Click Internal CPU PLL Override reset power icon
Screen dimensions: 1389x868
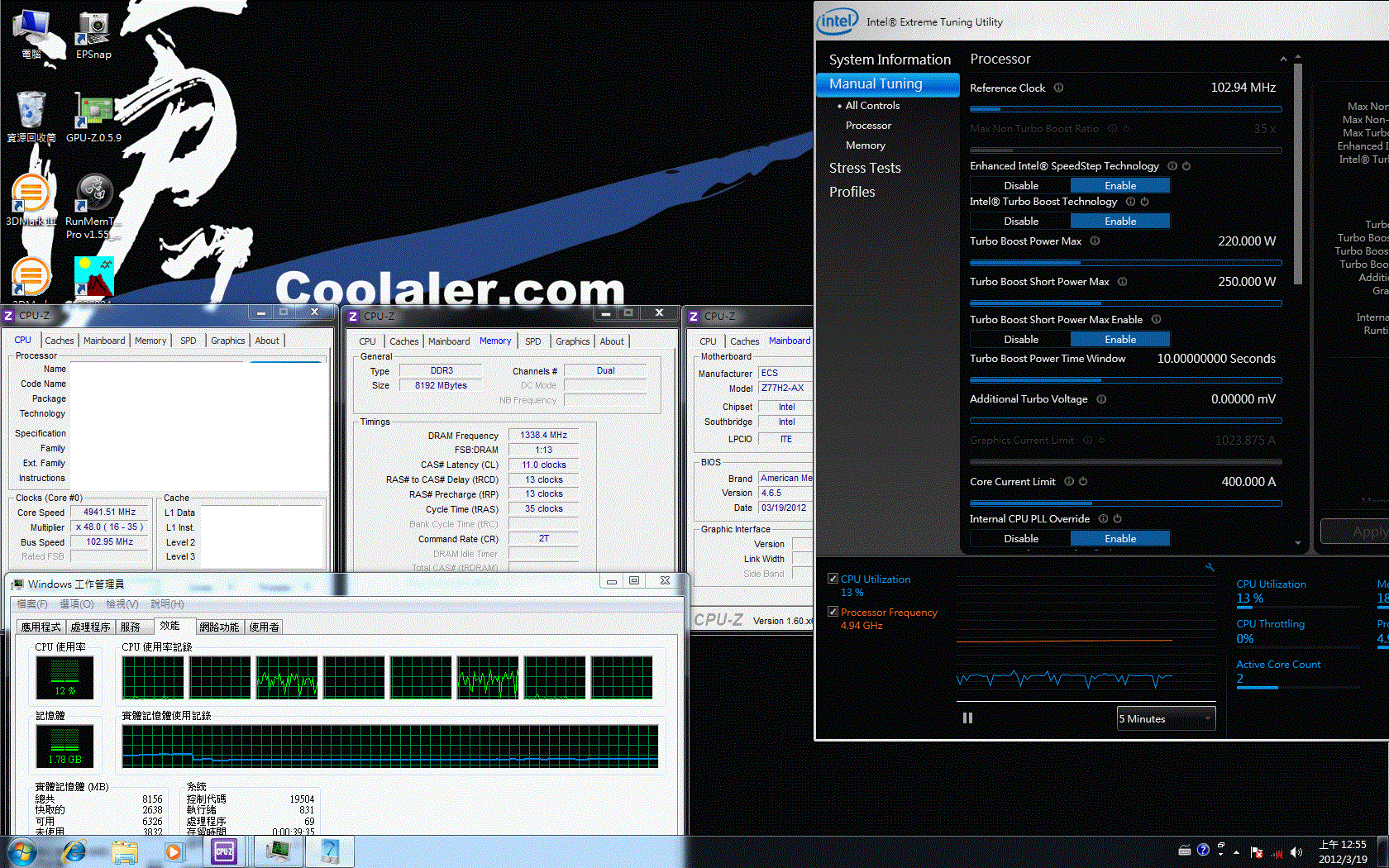point(1117,519)
